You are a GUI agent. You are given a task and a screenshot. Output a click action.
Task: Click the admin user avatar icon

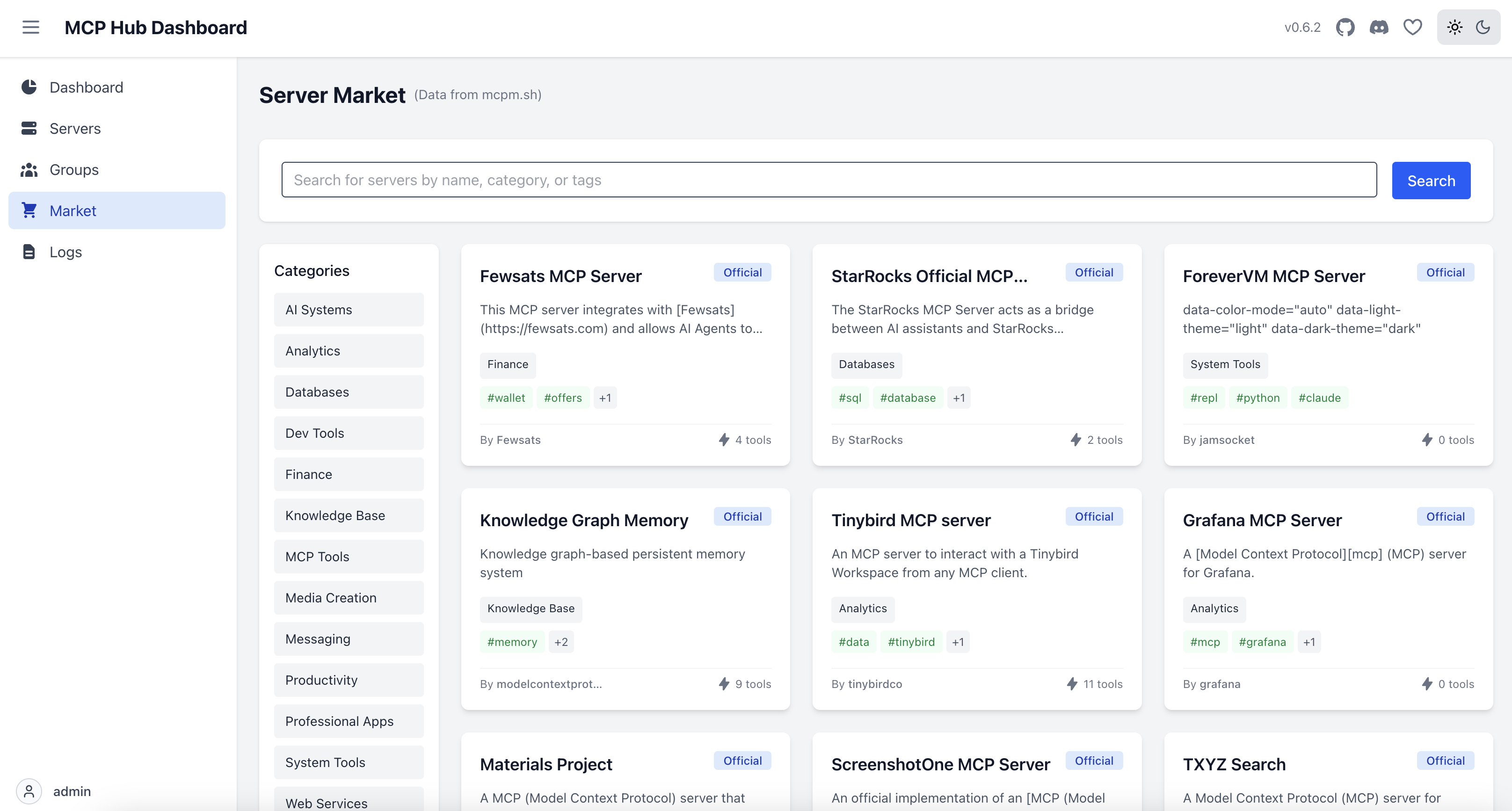coord(29,791)
